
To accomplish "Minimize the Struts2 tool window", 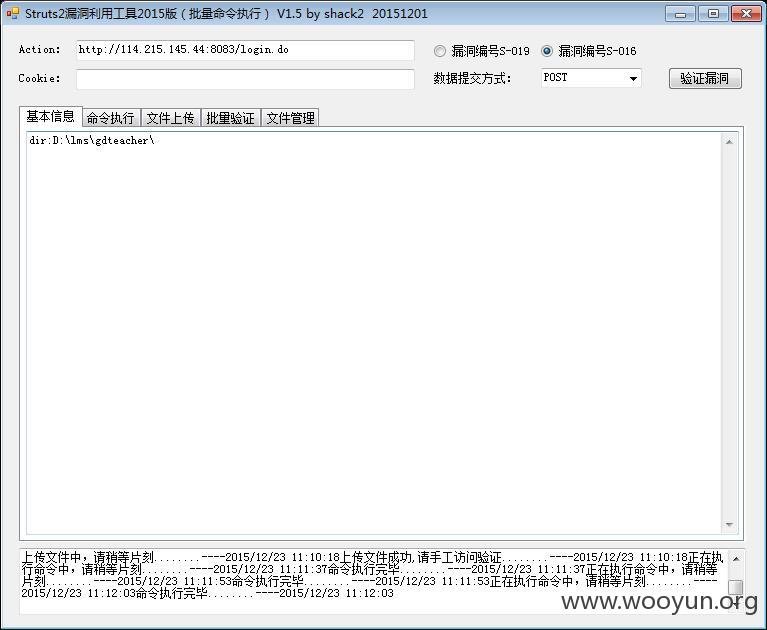I will point(680,13).
